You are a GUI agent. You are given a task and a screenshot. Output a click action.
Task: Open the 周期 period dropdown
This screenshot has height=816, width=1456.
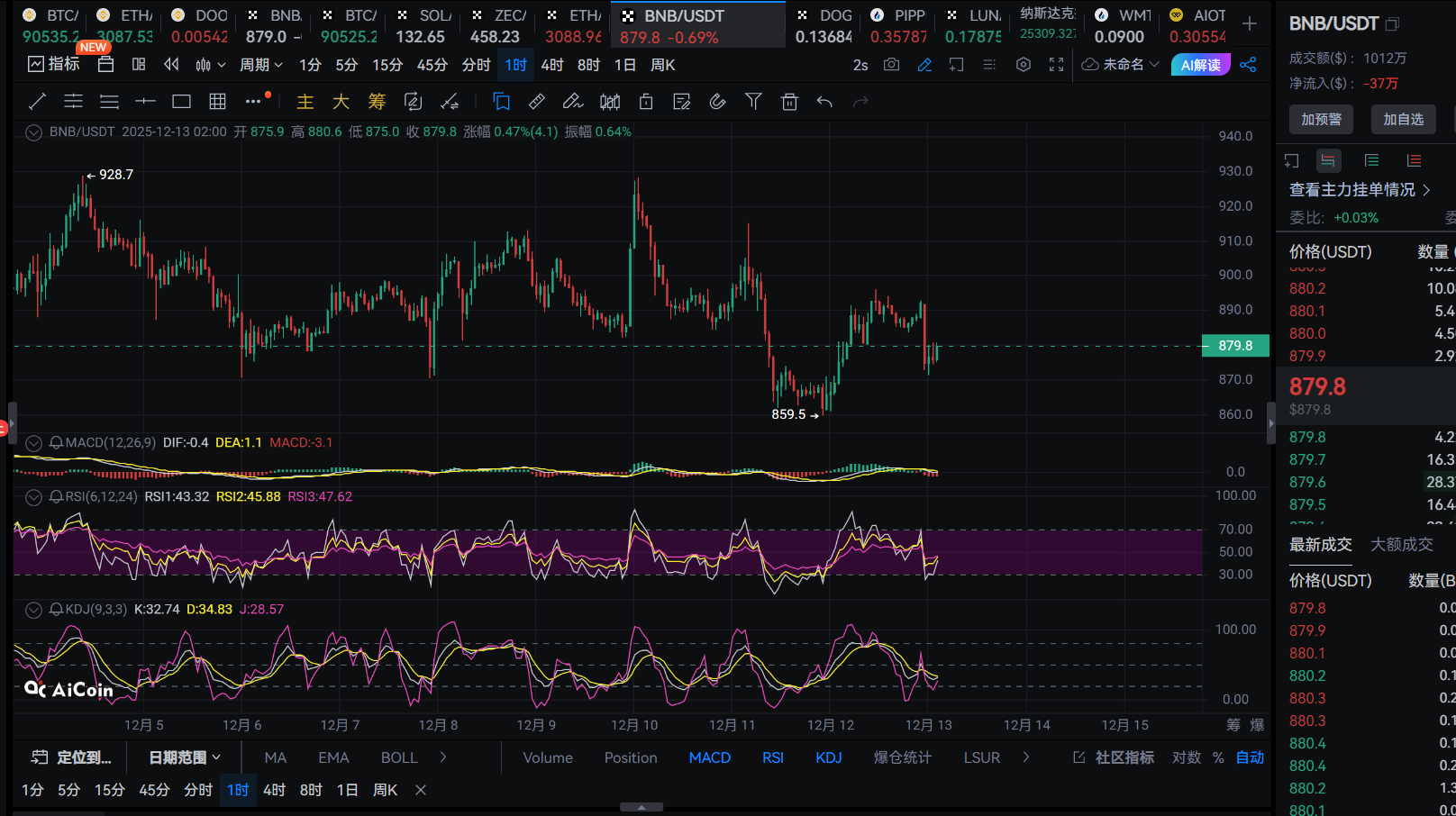[260, 65]
